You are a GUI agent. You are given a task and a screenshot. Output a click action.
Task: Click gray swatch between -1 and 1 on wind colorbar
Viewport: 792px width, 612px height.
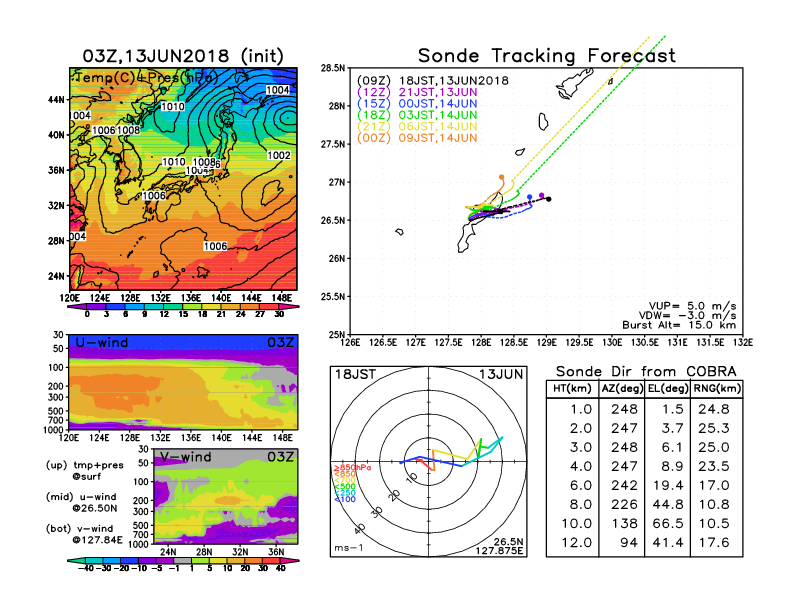tap(183, 560)
